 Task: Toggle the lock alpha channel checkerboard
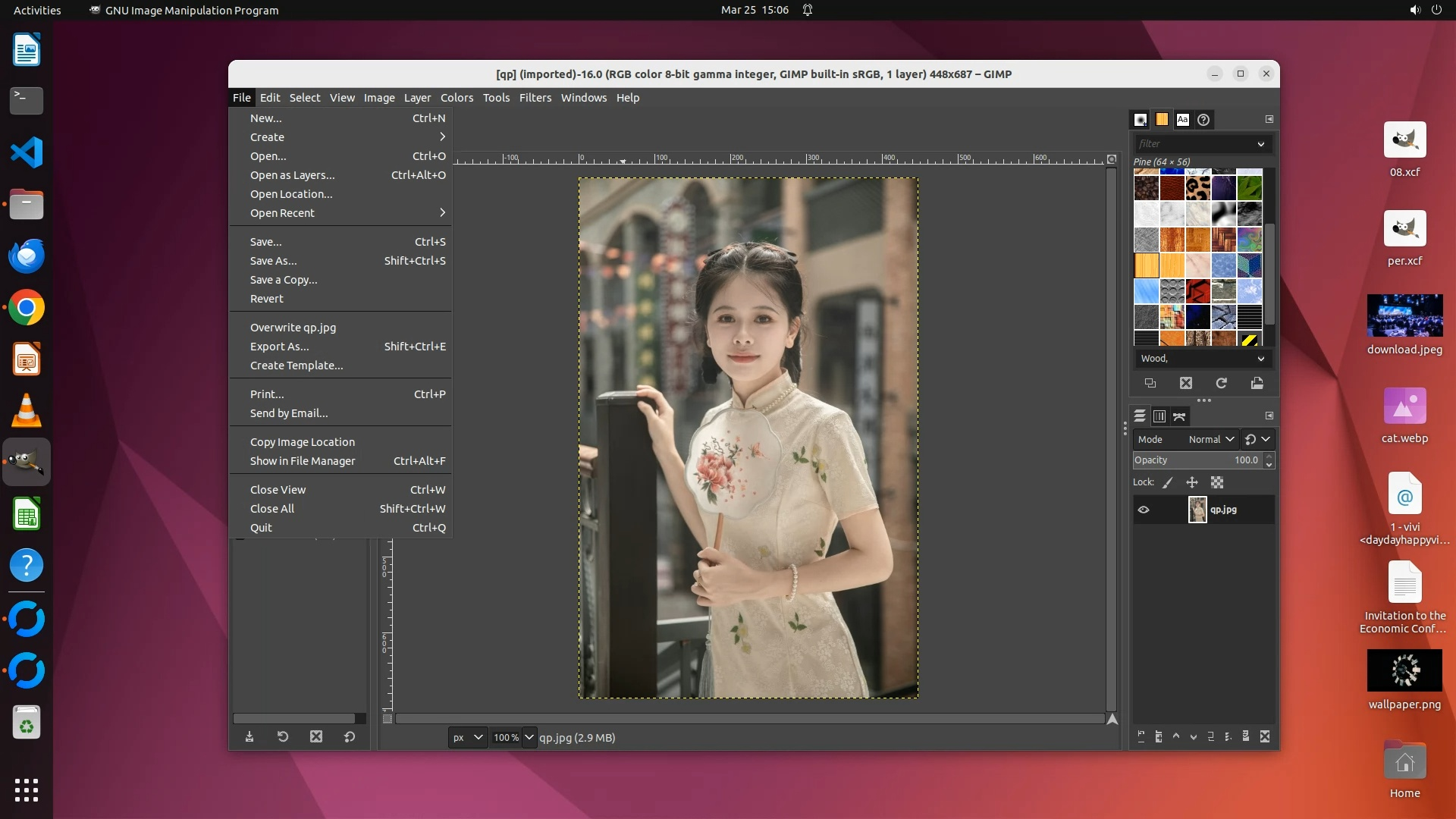click(x=1217, y=482)
